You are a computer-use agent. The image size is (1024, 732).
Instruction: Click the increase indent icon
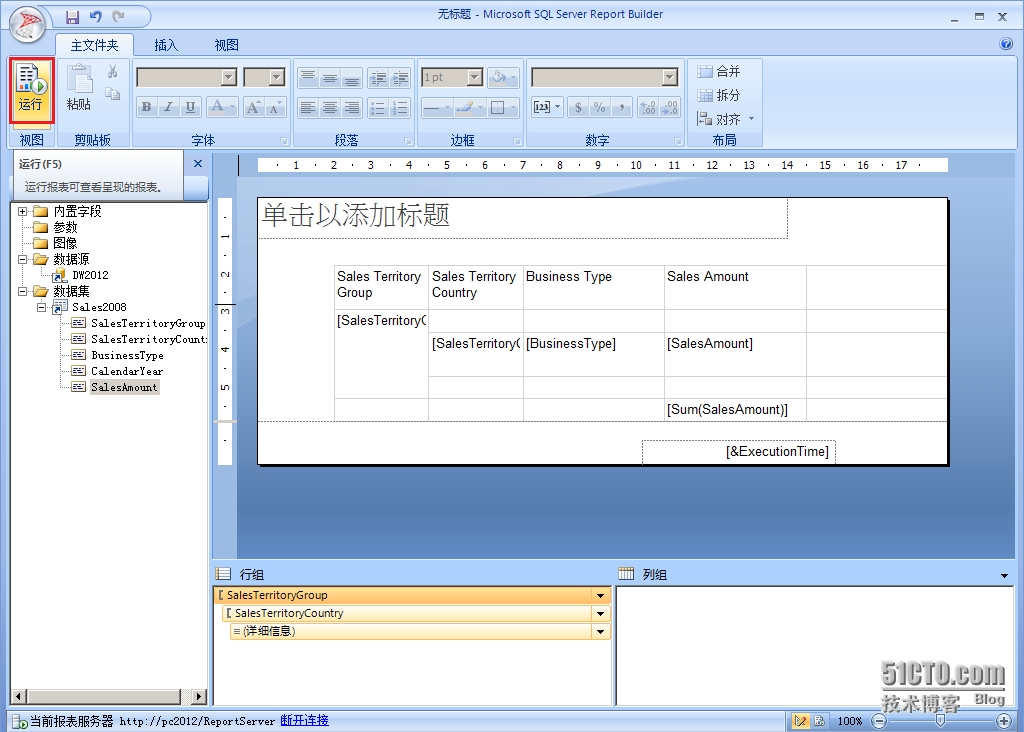400,78
